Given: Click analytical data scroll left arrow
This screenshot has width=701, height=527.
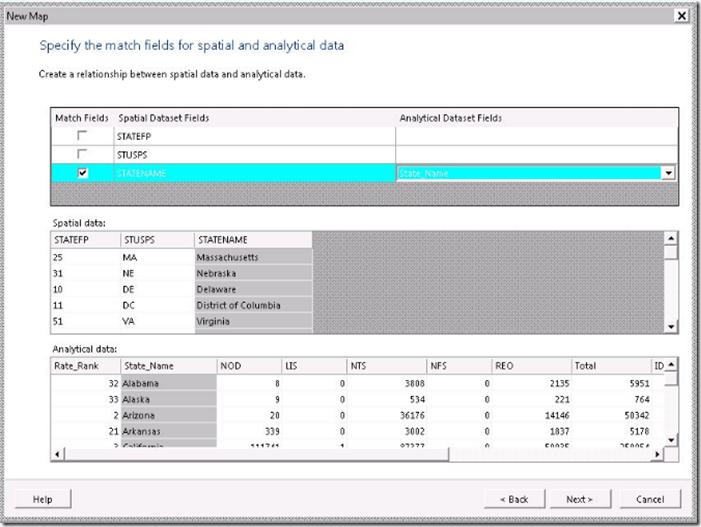Looking at the screenshot, I should [x=57, y=454].
